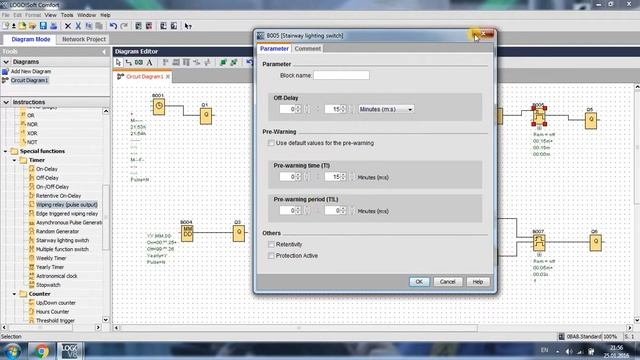Click the Delete black X toolbar icon
Viewport: 640px width, 360px height.
click(x=68, y=26)
